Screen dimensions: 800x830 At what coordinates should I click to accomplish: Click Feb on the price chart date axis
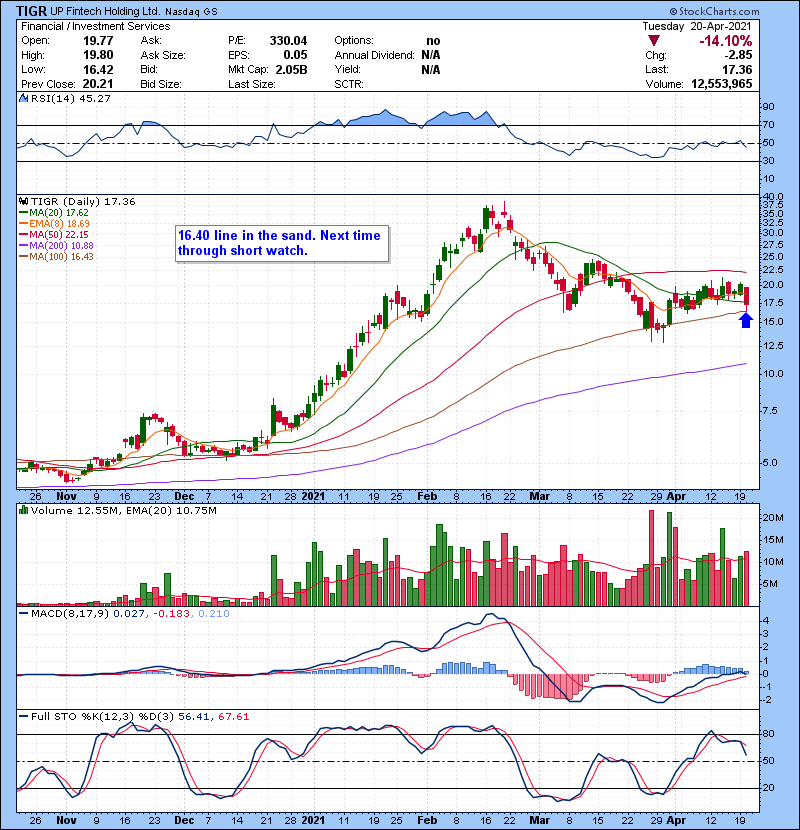[x=427, y=497]
